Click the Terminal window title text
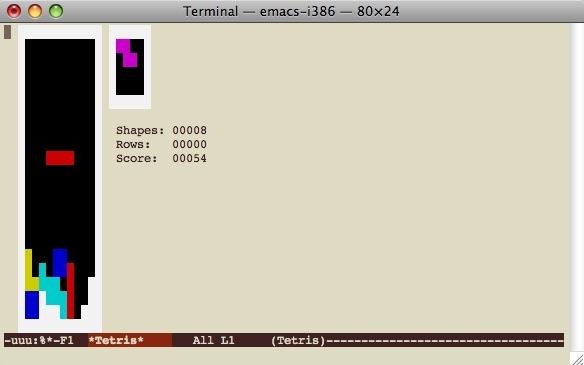 tap(291, 11)
